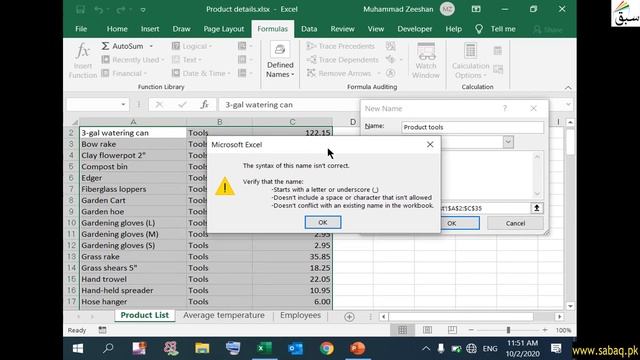This screenshot has width=640, height=360.
Task: Collapse the ribbon with the chevron
Action: (568, 88)
